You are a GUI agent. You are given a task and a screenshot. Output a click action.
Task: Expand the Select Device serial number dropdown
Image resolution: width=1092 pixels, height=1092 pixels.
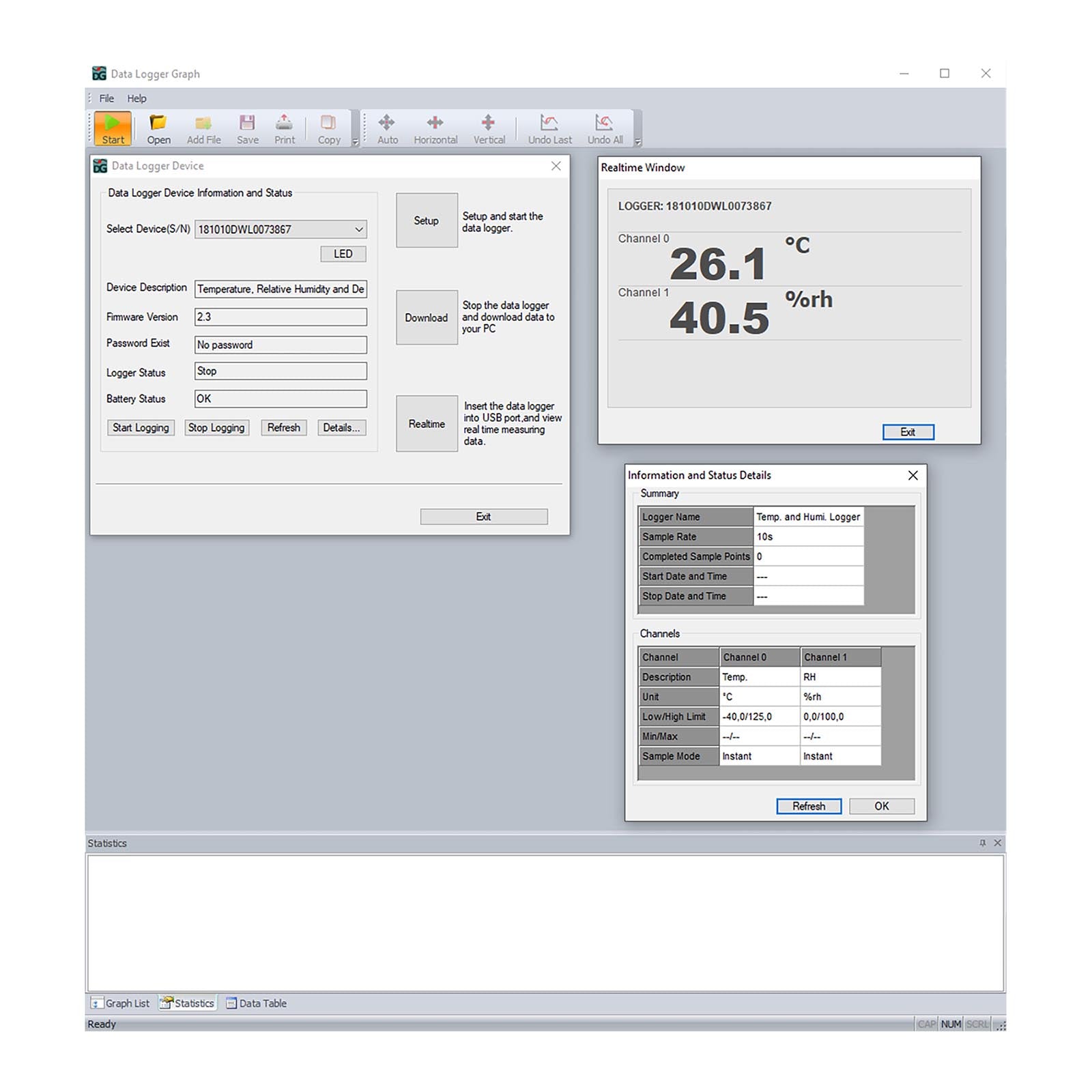[358, 229]
